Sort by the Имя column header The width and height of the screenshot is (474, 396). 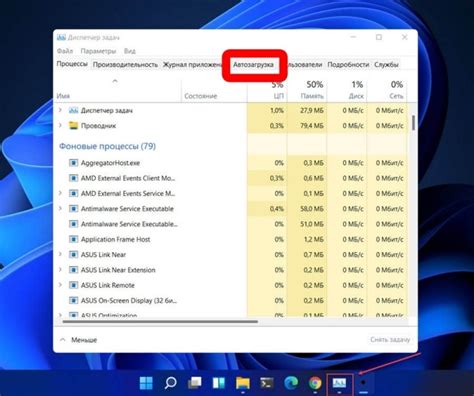[x=63, y=96]
